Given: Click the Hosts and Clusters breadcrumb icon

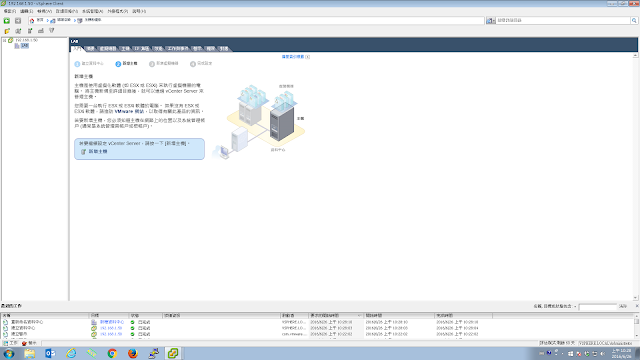Looking at the screenshot, I should point(80,20).
